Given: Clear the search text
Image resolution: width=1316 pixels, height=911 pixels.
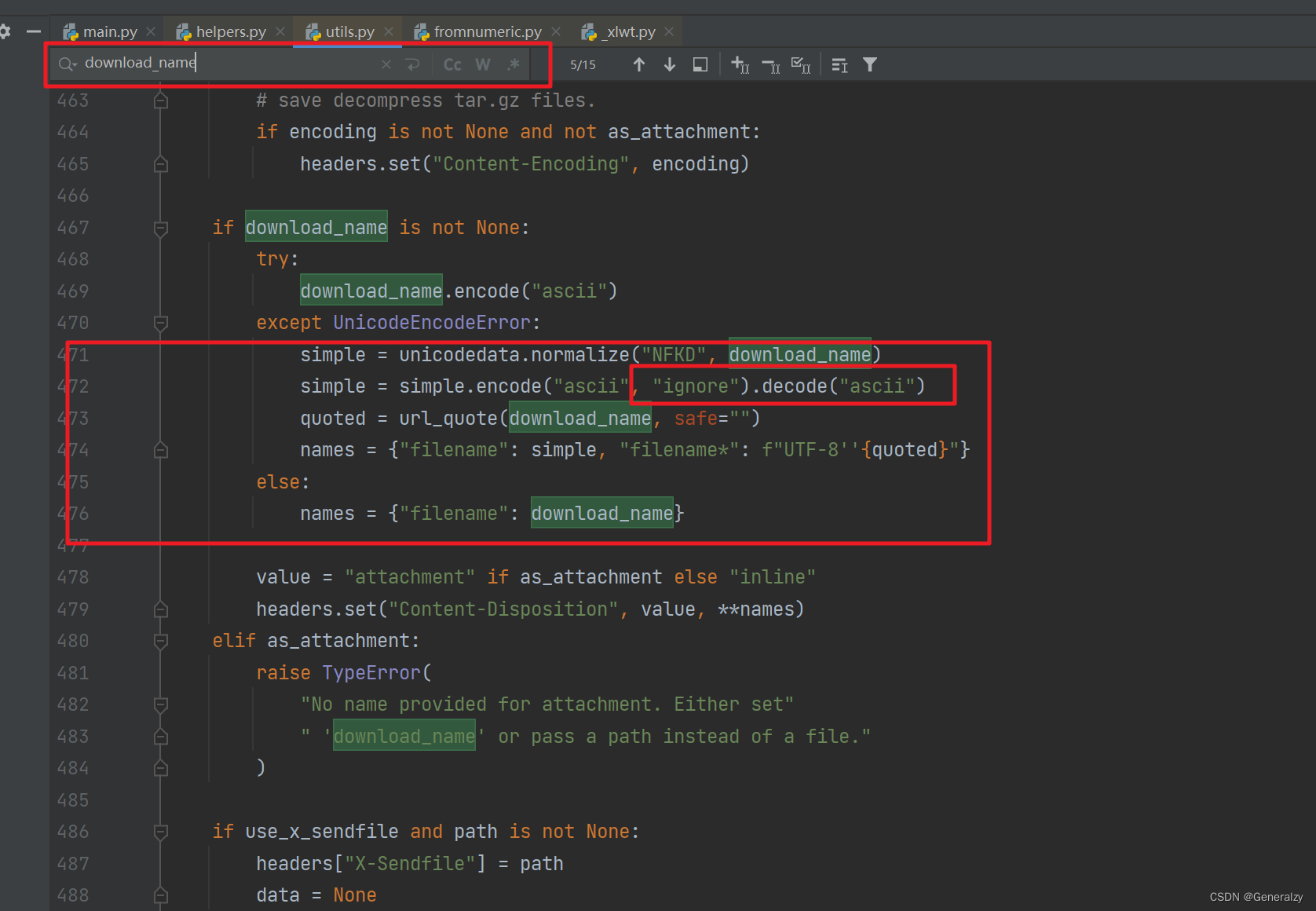Looking at the screenshot, I should 386,64.
